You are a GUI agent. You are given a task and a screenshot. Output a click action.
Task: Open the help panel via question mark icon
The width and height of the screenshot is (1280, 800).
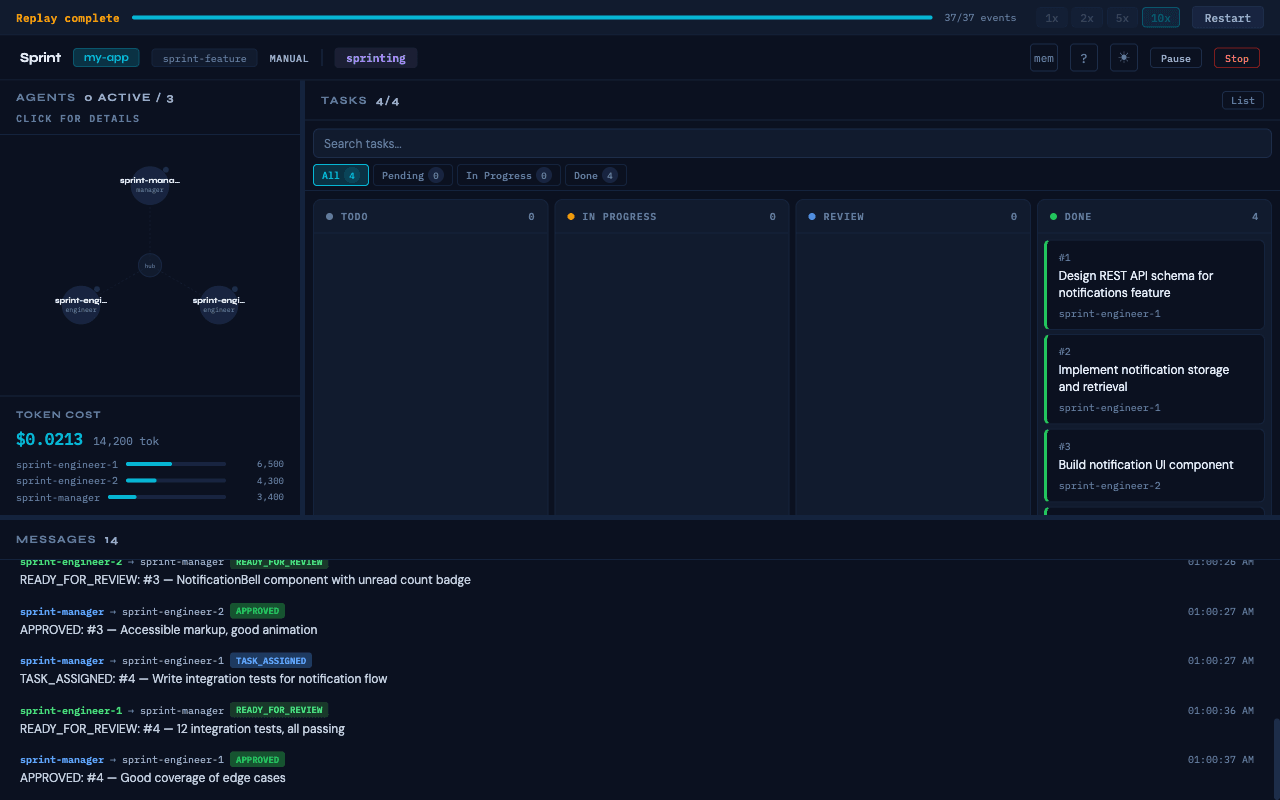pos(1083,57)
